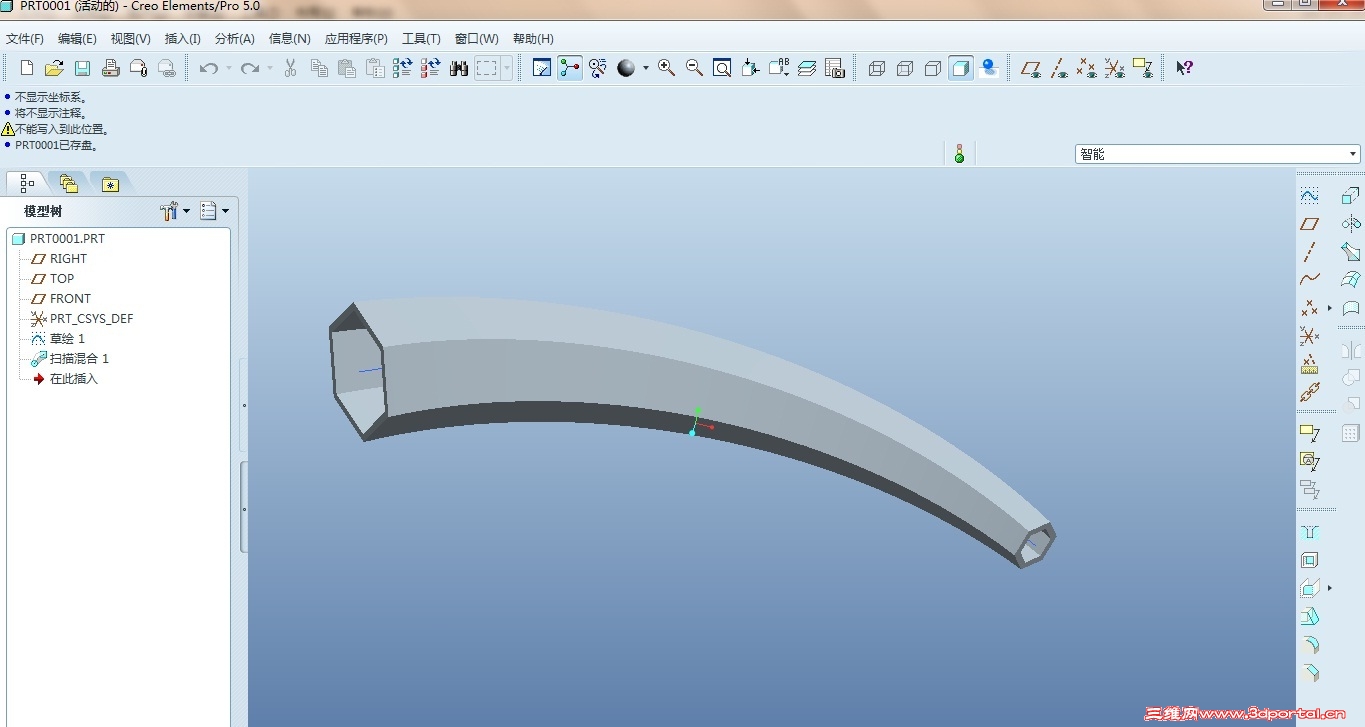Screen dimensions: 1365x727
Task: Open the binoculars Find tool
Action: tap(459, 68)
